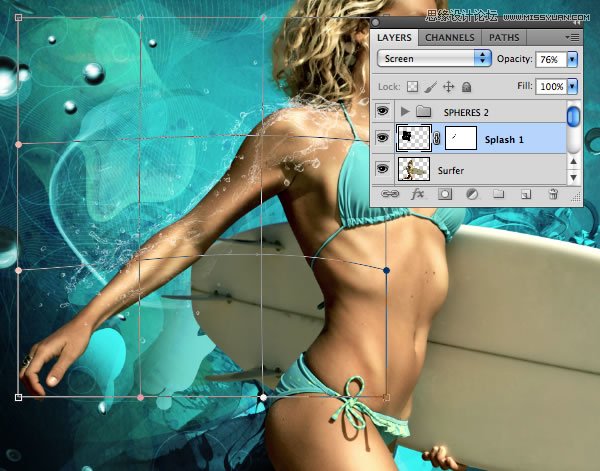Toggle lock all padlock icon
The height and width of the screenshot is (471, 600).
466,87
